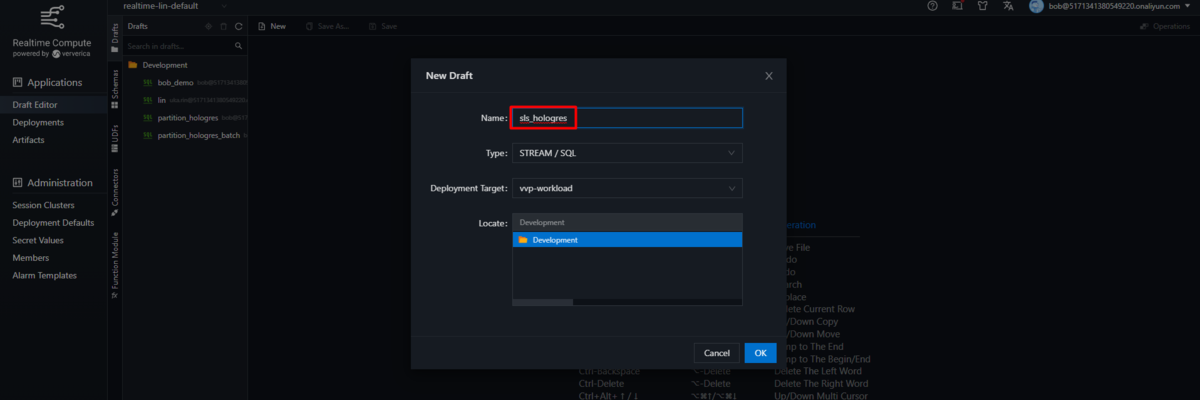Image resolution: width=1200 pixels, height=400 pixels.
Task: Open the Function Module vertical tab
Action: [x=115, y=266]
